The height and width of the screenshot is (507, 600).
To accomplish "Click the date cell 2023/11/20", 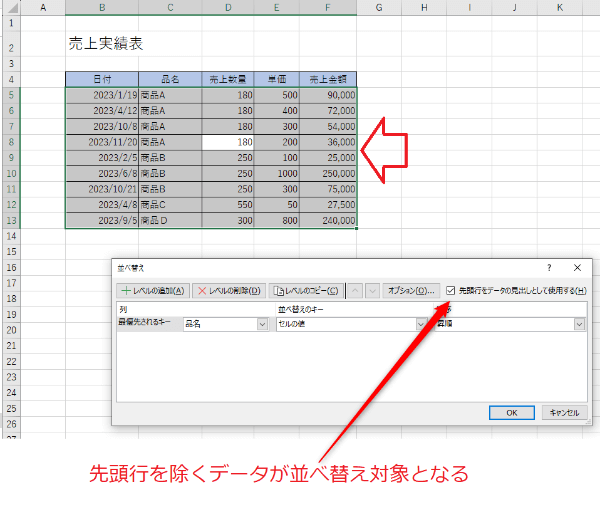I will pos(102,142).
